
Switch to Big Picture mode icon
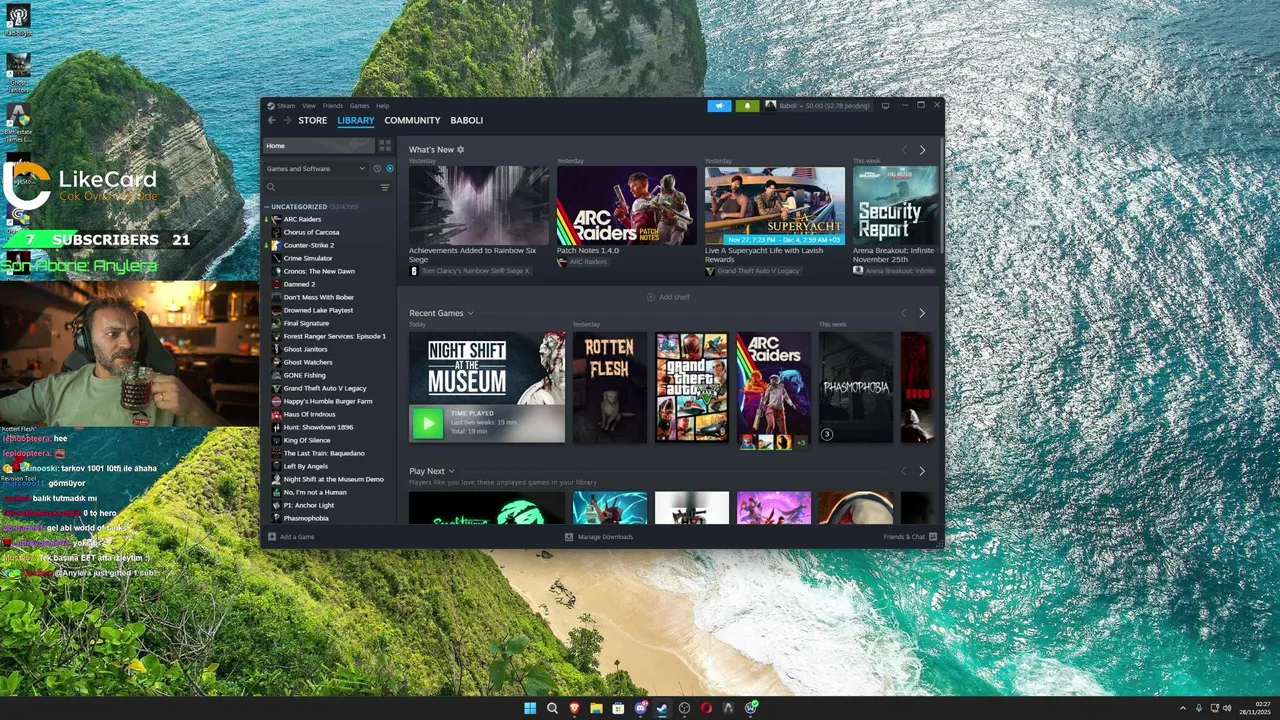coord(885,106)
